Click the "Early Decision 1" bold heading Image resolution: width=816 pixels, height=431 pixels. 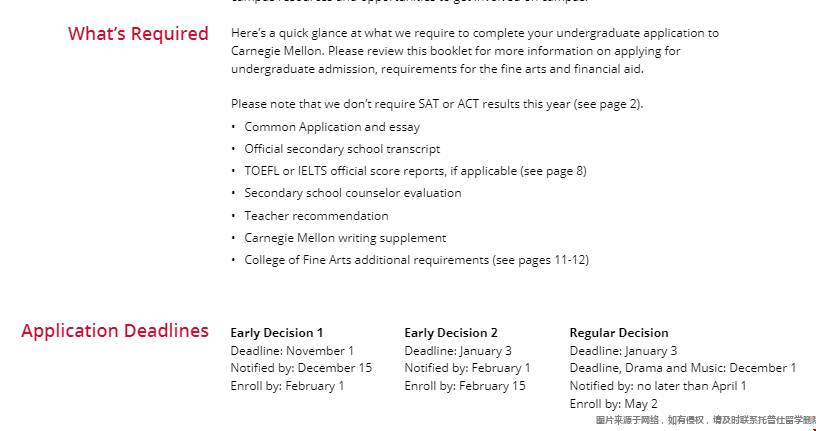pyautogui.click(x=277, y=333)
